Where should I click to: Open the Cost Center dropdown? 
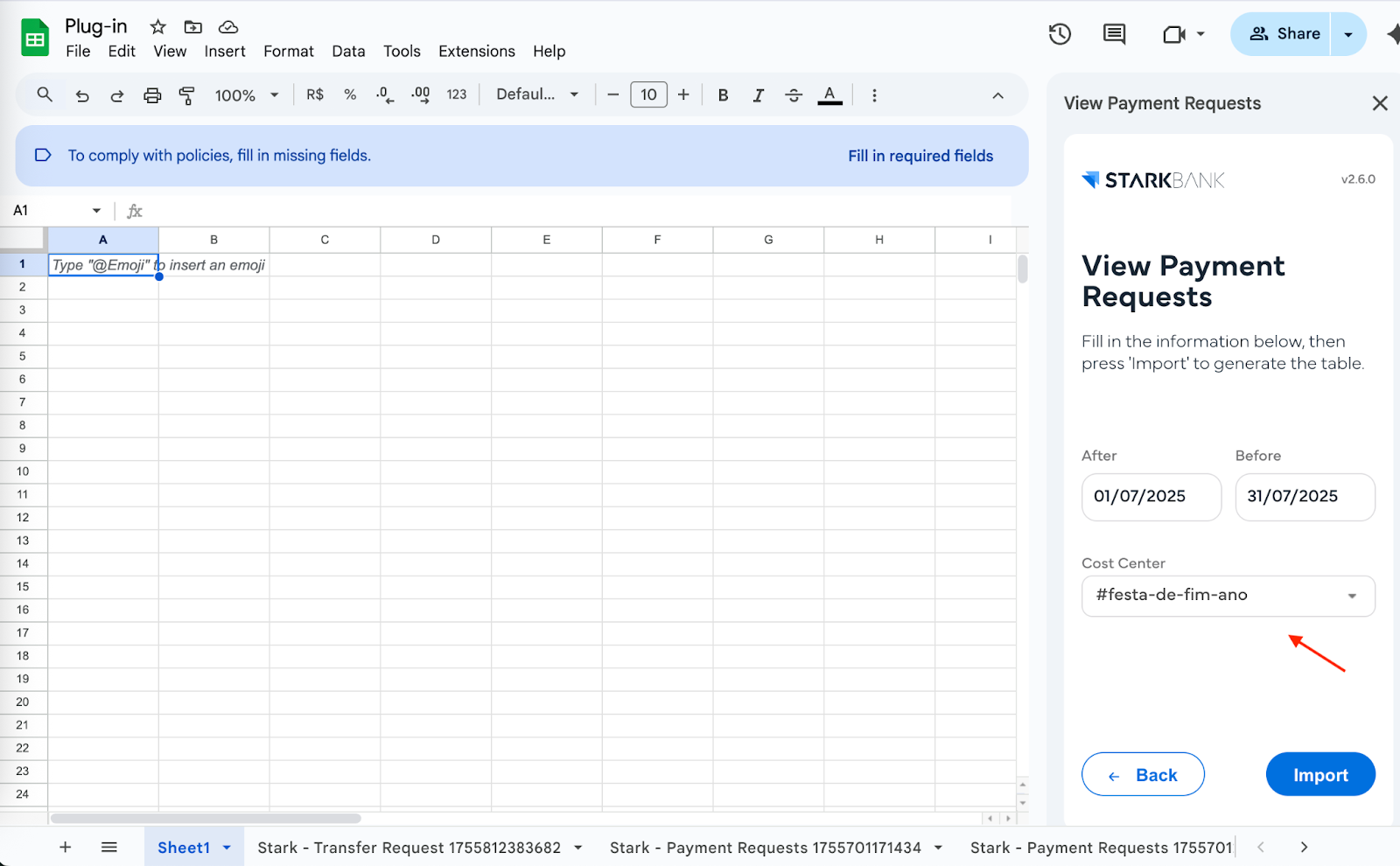click(x=1228, y=596)
